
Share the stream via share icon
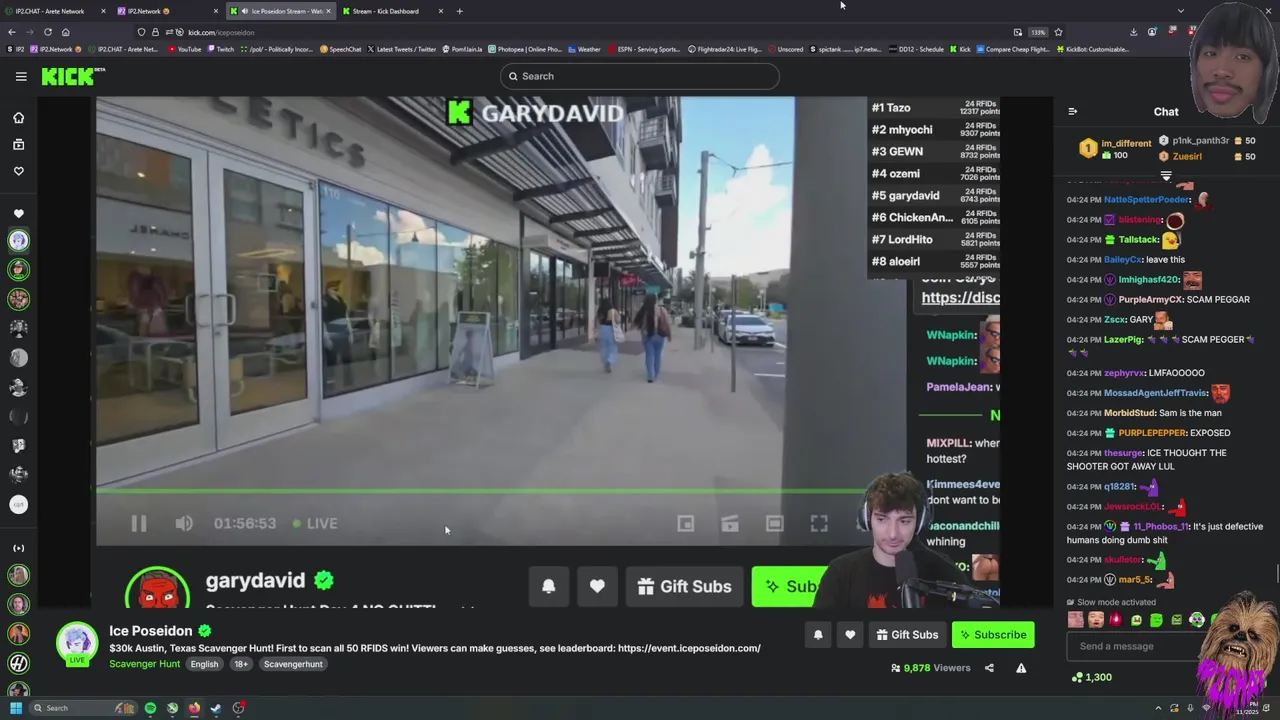coord(989,668)
